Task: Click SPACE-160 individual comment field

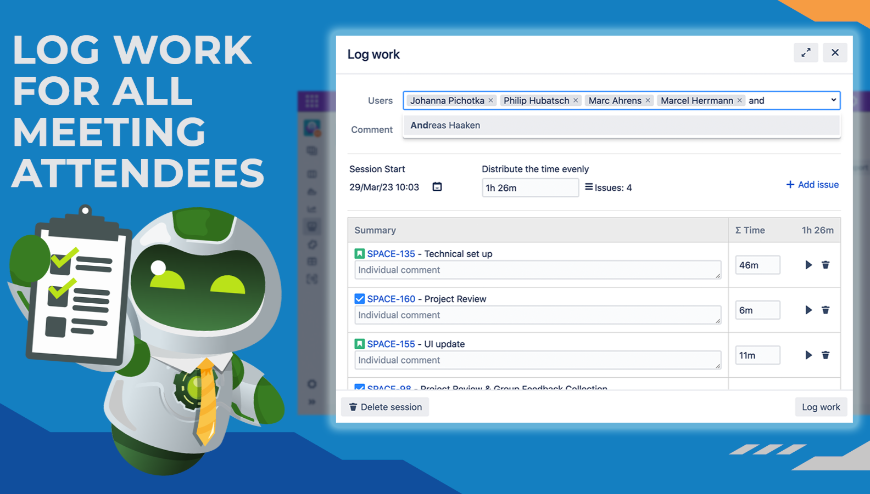Action: [538, 315]
